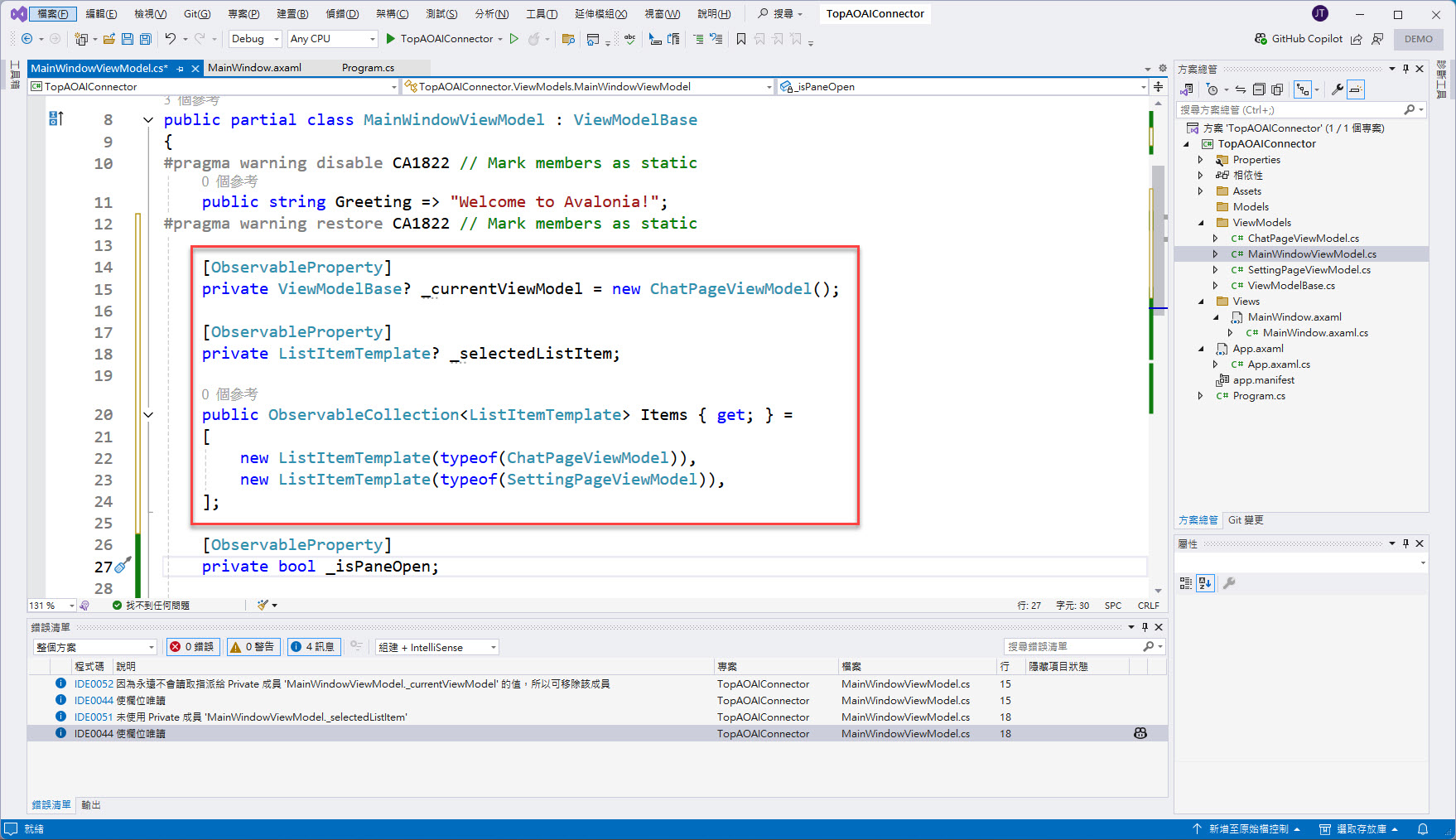The width and height of the screenshot is (1456, 840).
Task: Start debugging TopAOAIConnector with green play
Action: click(390, 39)
